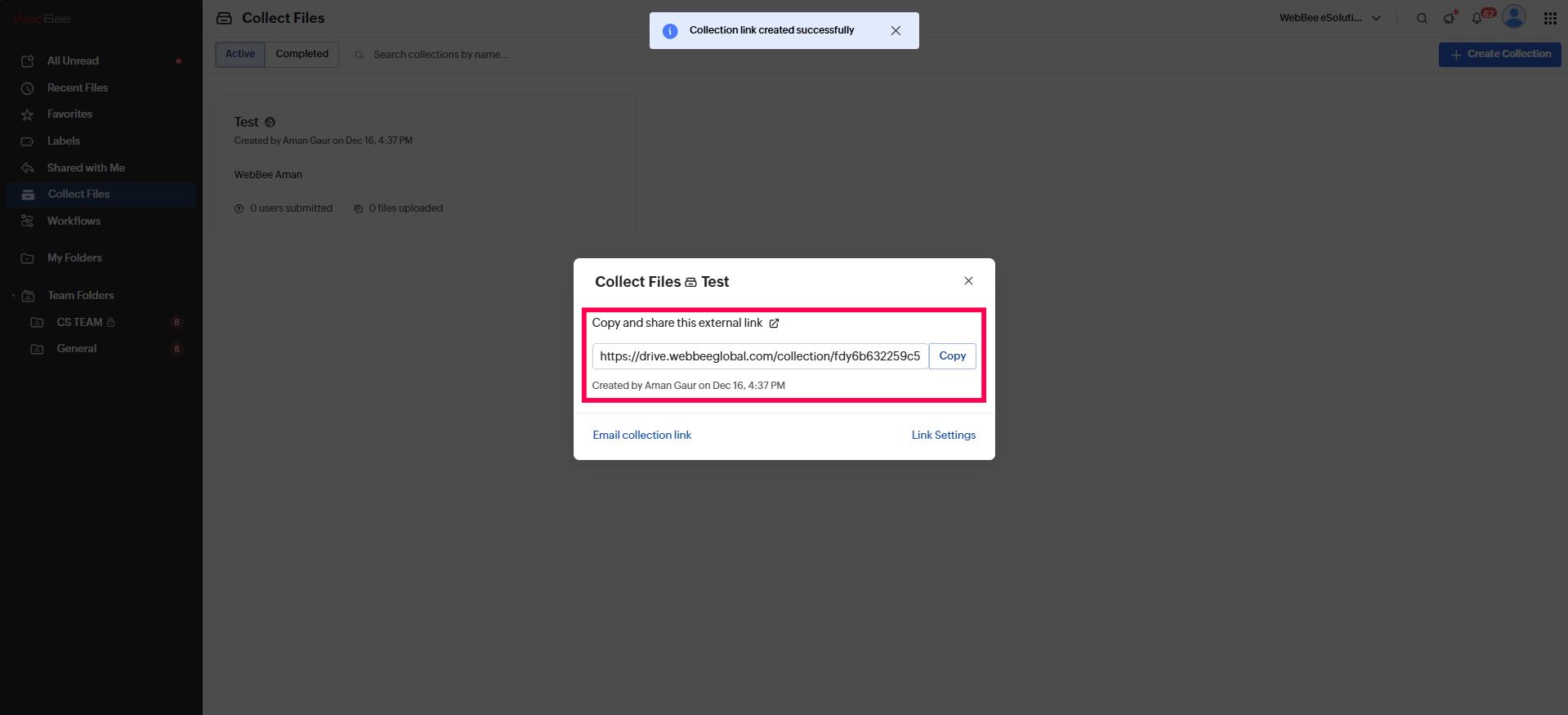
Task: Open Link Settings
Action: pos(943,436)
